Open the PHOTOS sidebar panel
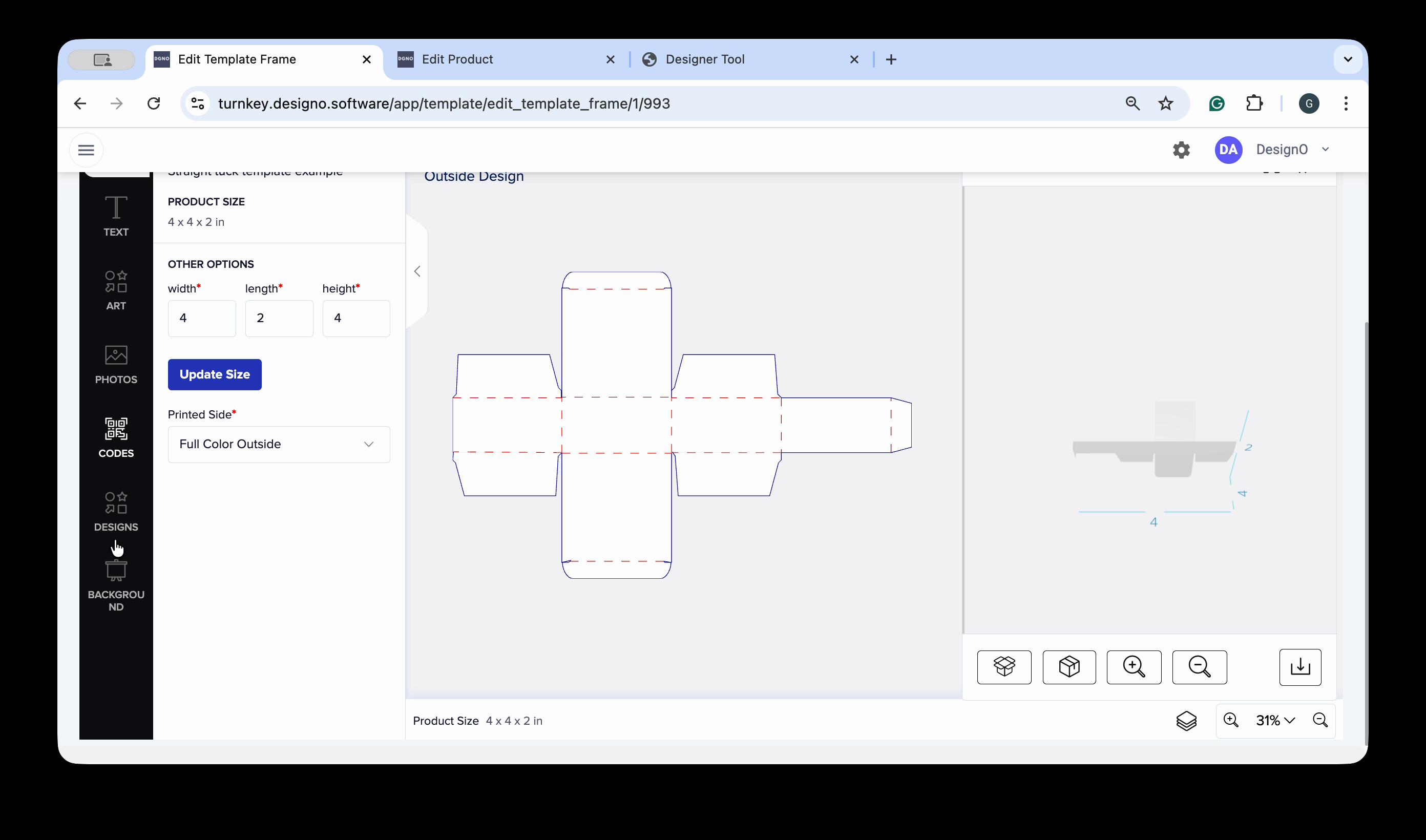The image size is (1426, 840). coord(116,364)
